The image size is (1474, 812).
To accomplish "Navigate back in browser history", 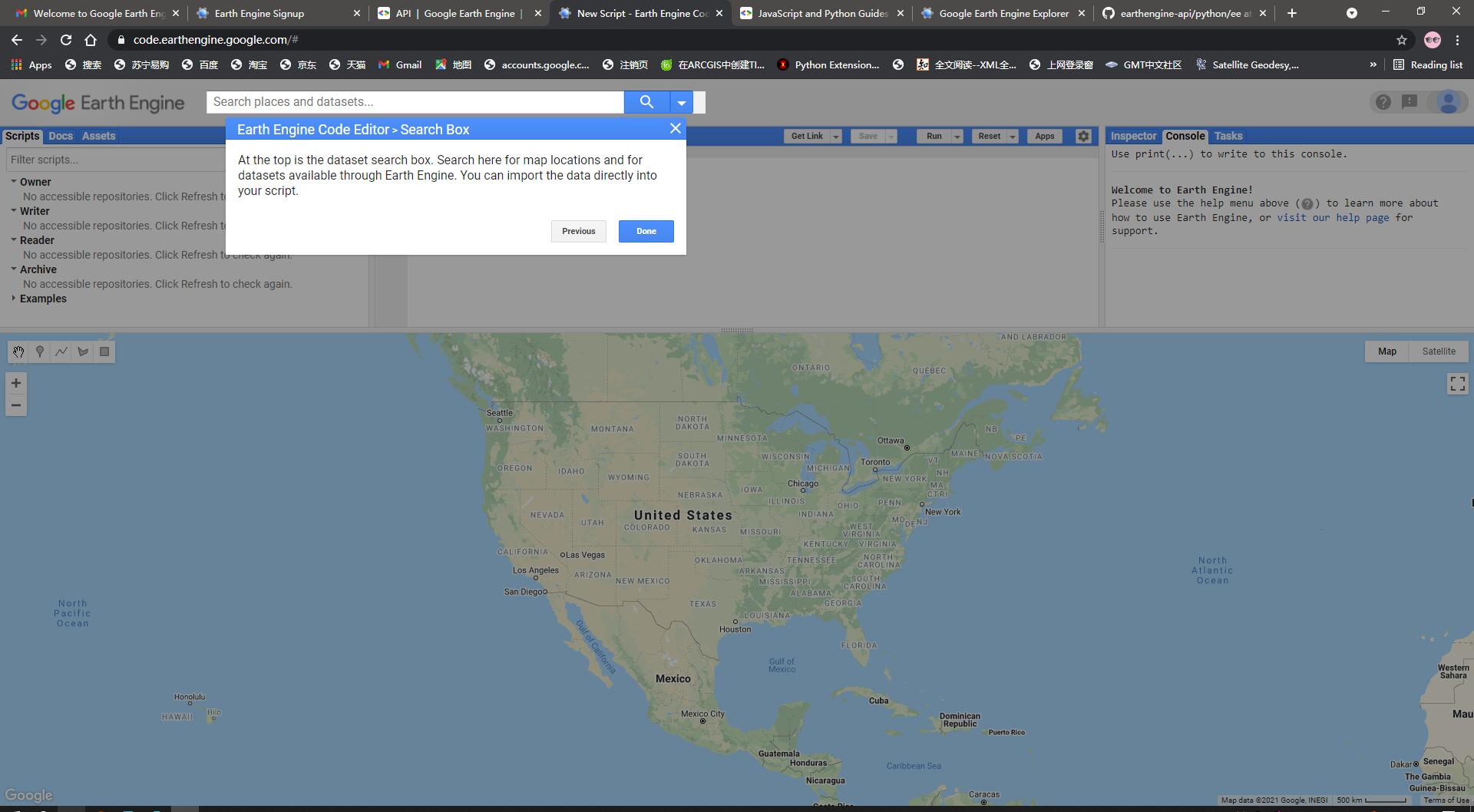I will click(x=17, y=40).
